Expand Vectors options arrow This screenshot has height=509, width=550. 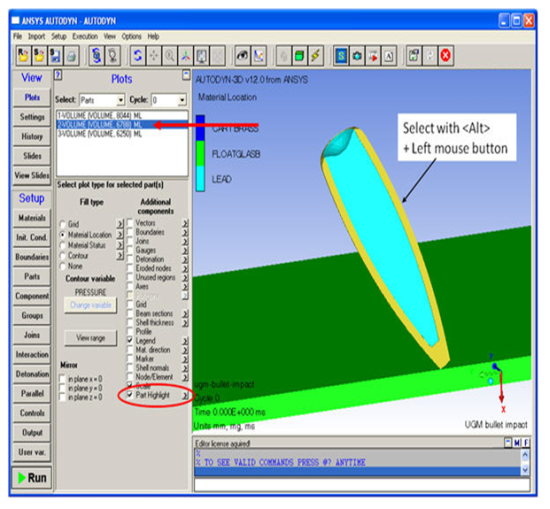click(185, 223)
